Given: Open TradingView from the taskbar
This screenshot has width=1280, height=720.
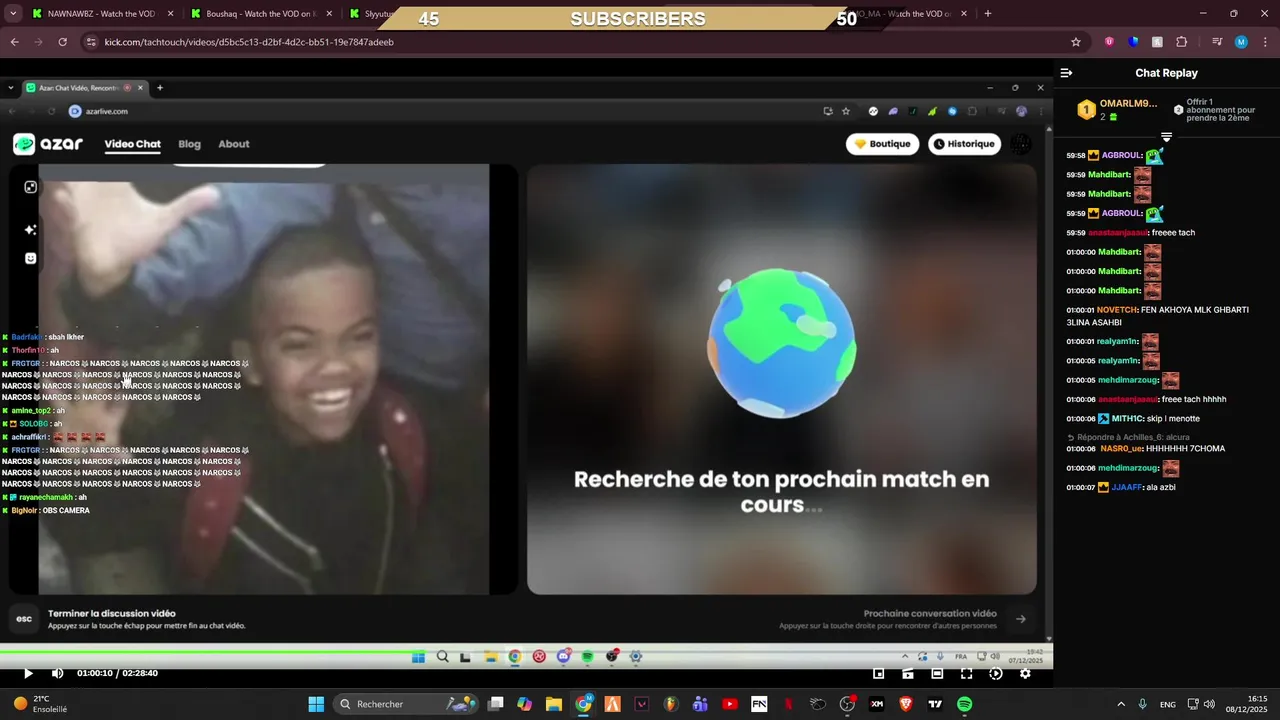Looking at the screenshot, I should (935, 704).
